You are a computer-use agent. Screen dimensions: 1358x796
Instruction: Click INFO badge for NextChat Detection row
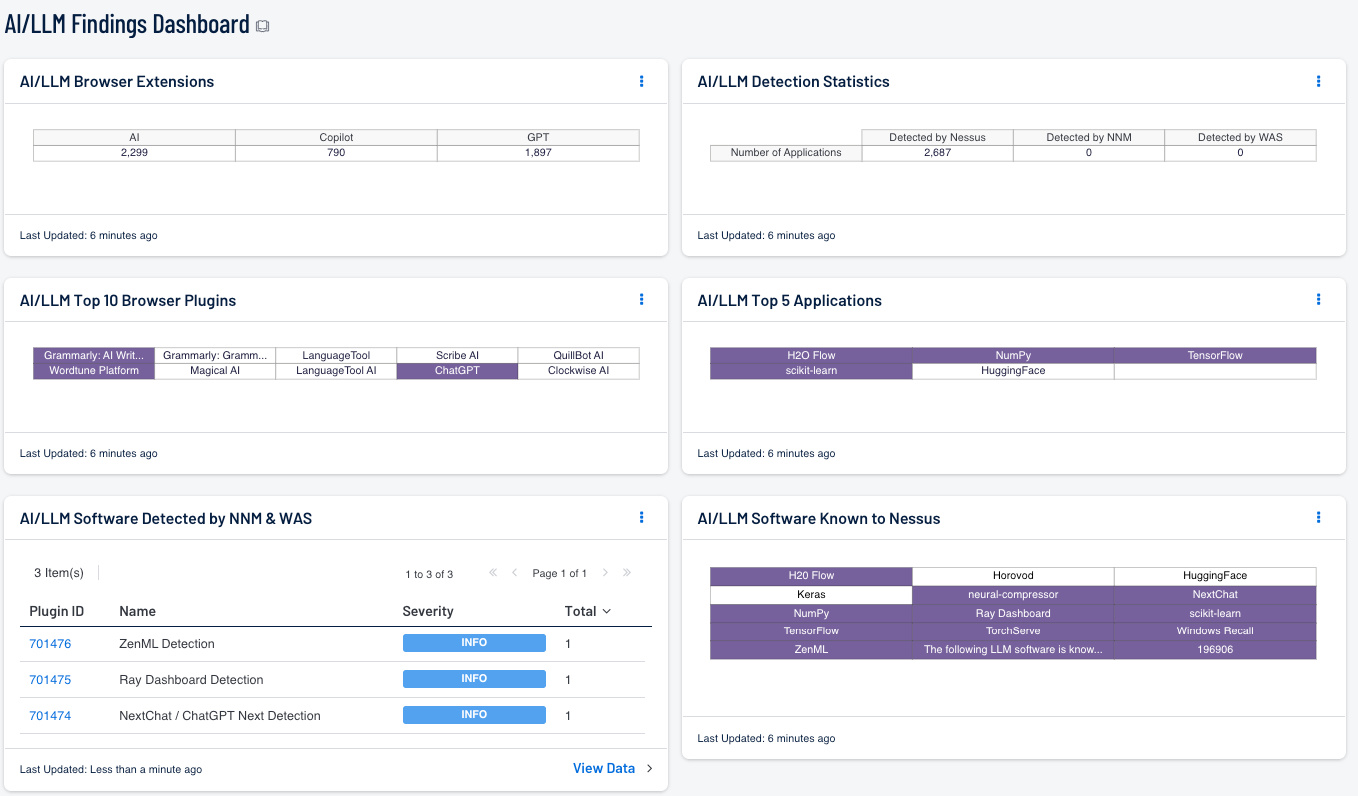pyautogui.click(x=474, y=715)
